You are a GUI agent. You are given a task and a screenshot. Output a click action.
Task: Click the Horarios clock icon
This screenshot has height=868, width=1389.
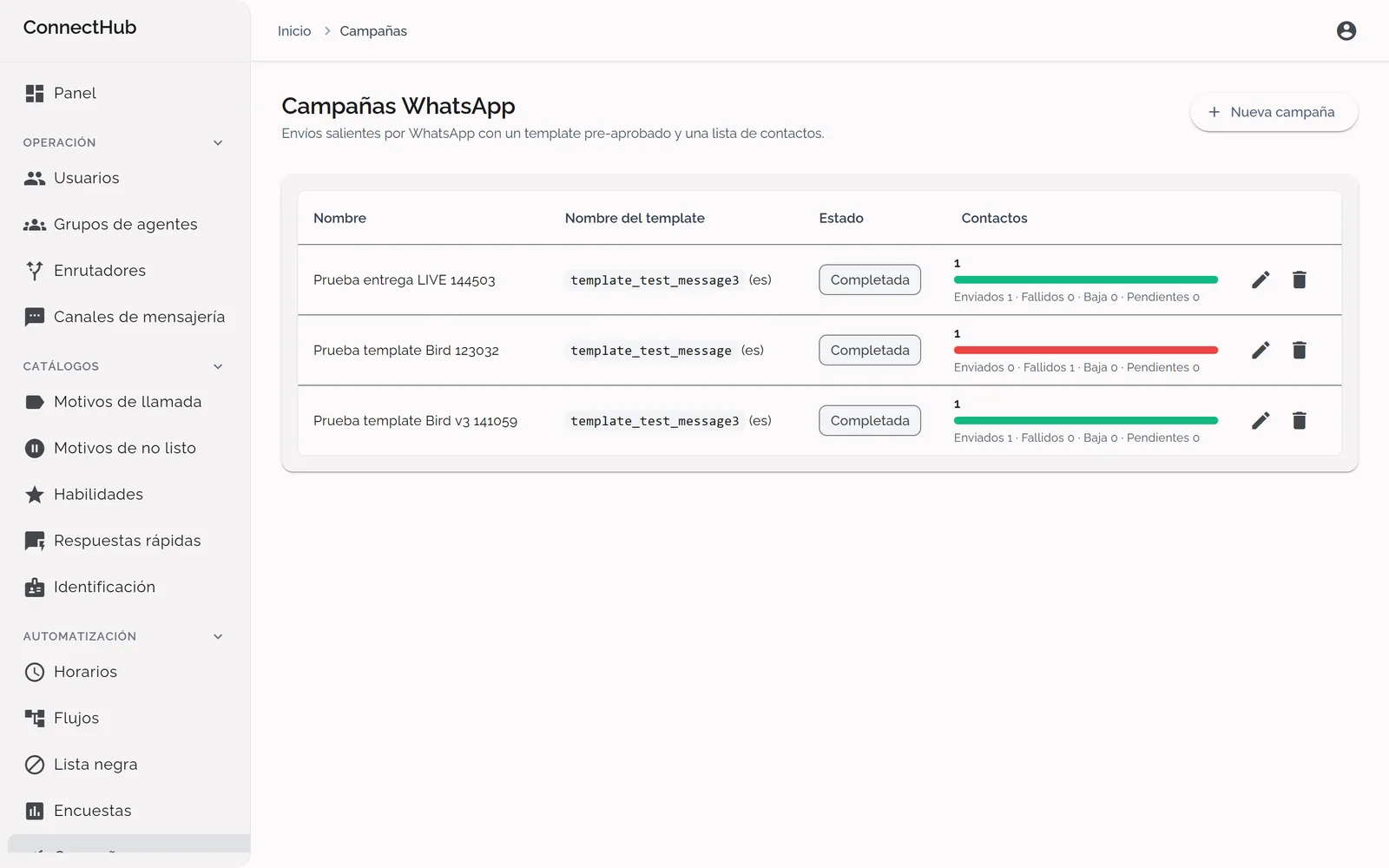35,672
